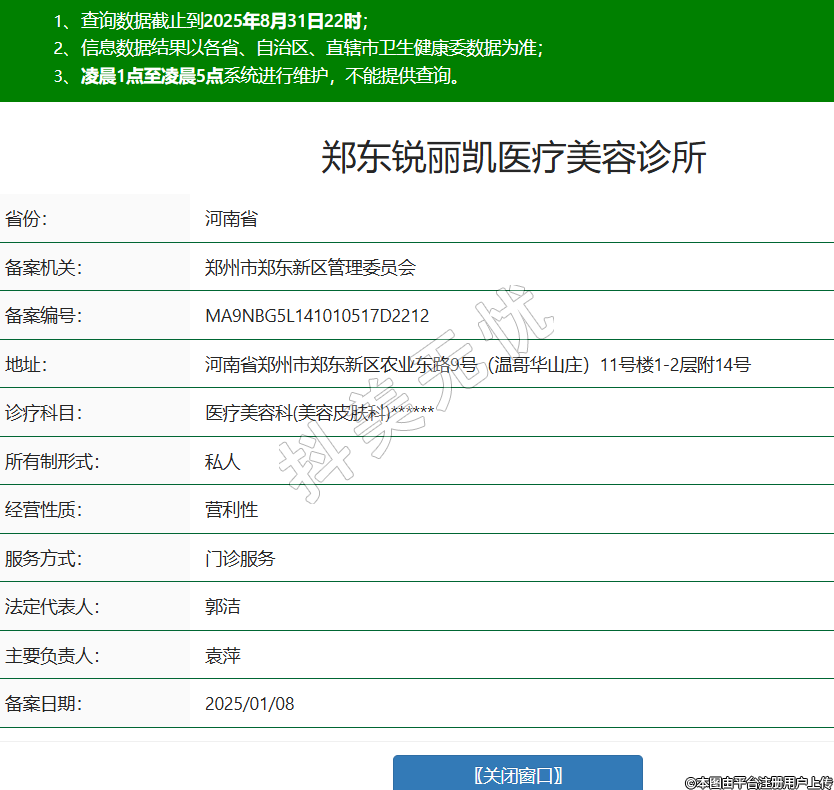Click the 备案编号 row label
This screenshot has height=790, width=834.
coord(43,316)
